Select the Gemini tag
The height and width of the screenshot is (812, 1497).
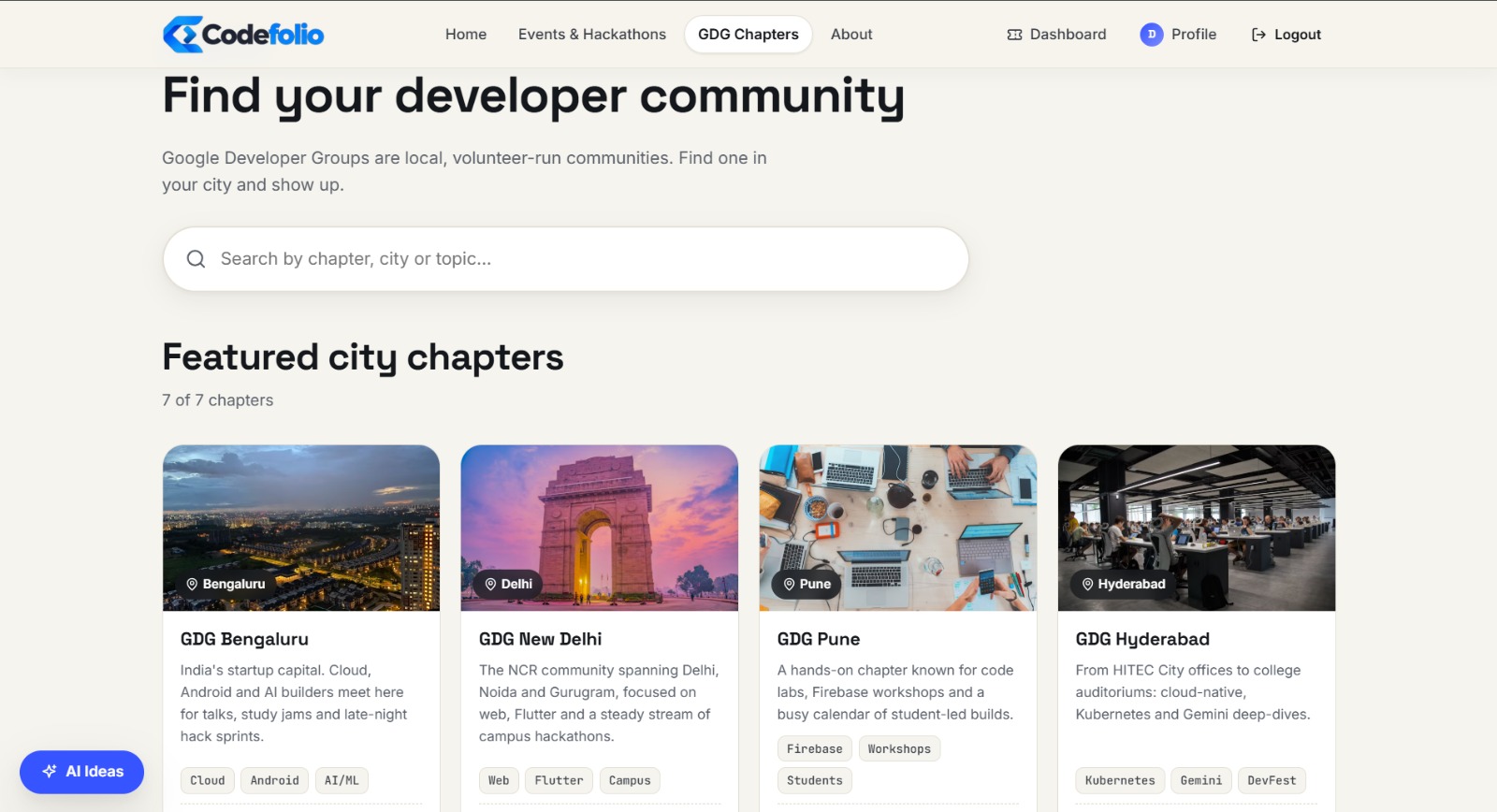1201,780
